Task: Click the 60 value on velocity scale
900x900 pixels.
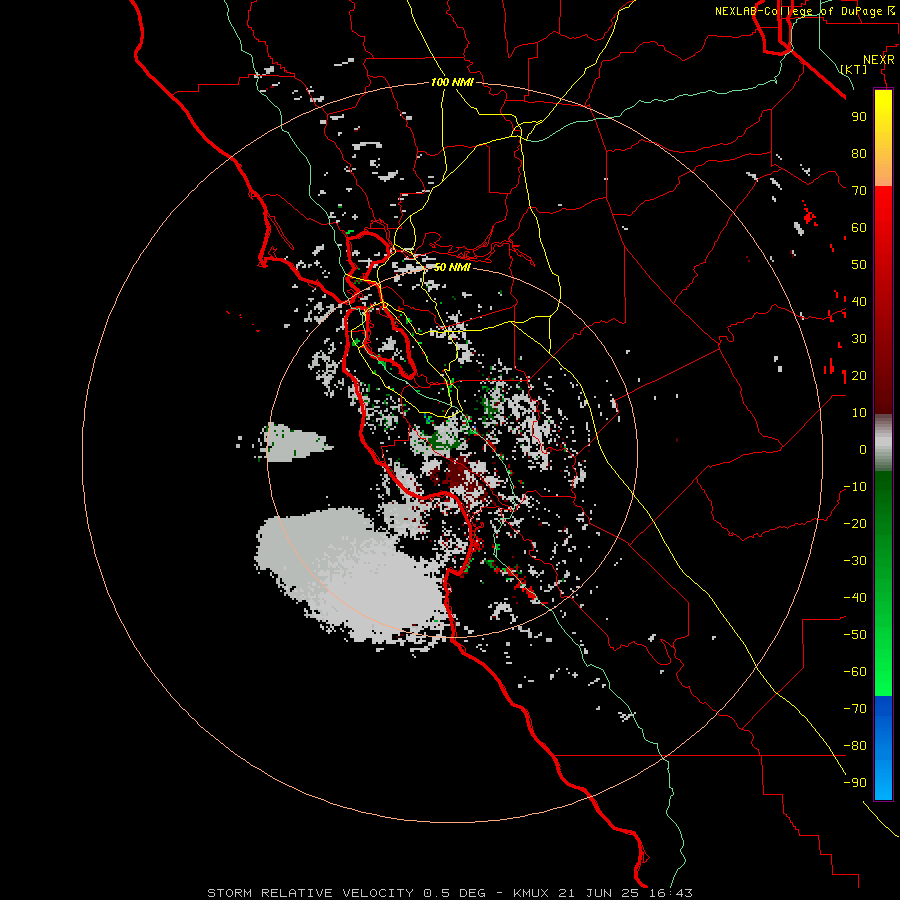Action: pos(859,228)
